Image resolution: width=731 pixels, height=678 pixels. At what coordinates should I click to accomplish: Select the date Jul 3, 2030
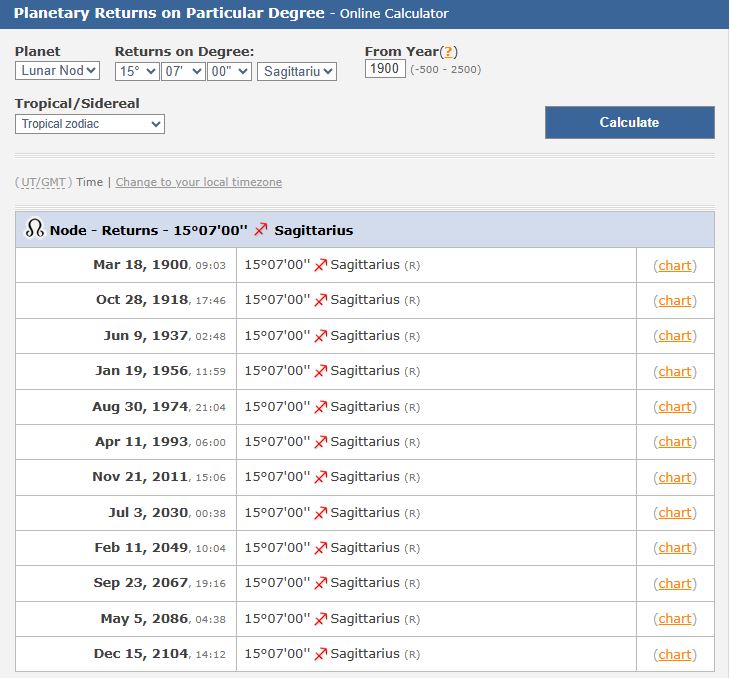click(148, 512)
